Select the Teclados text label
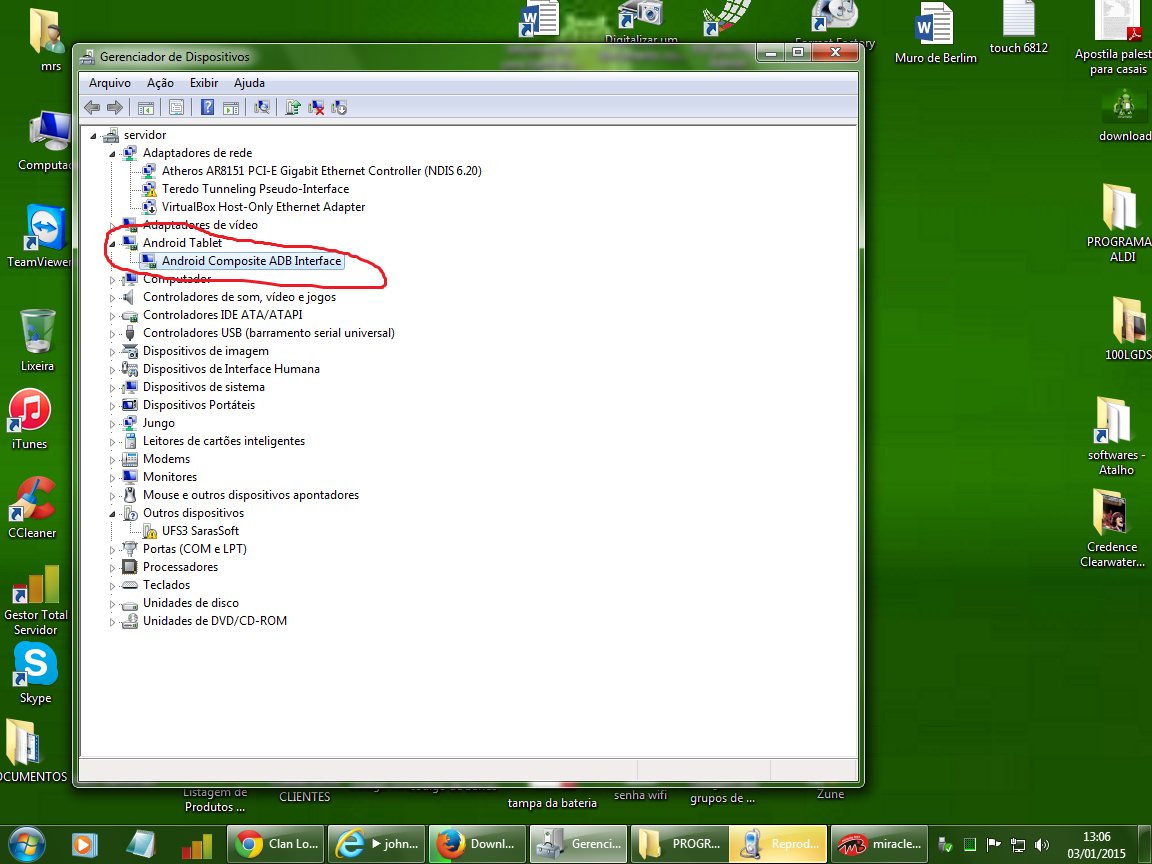The image size is (1152, 864). tap(167, 585)
